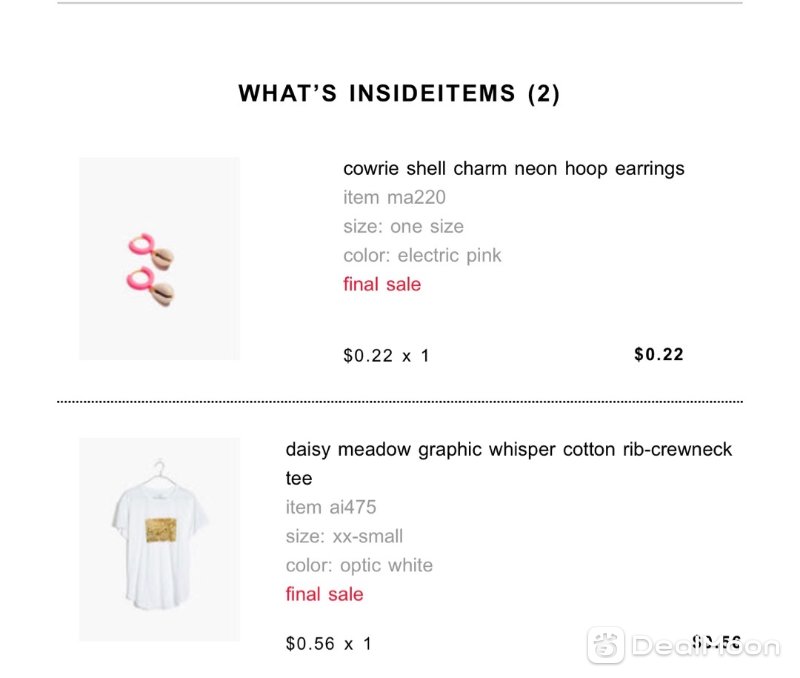Viewport: 800px width, 678px height.
Task: Click the $0.22 x 1 quantity price
Action: (x=386, y=356)
